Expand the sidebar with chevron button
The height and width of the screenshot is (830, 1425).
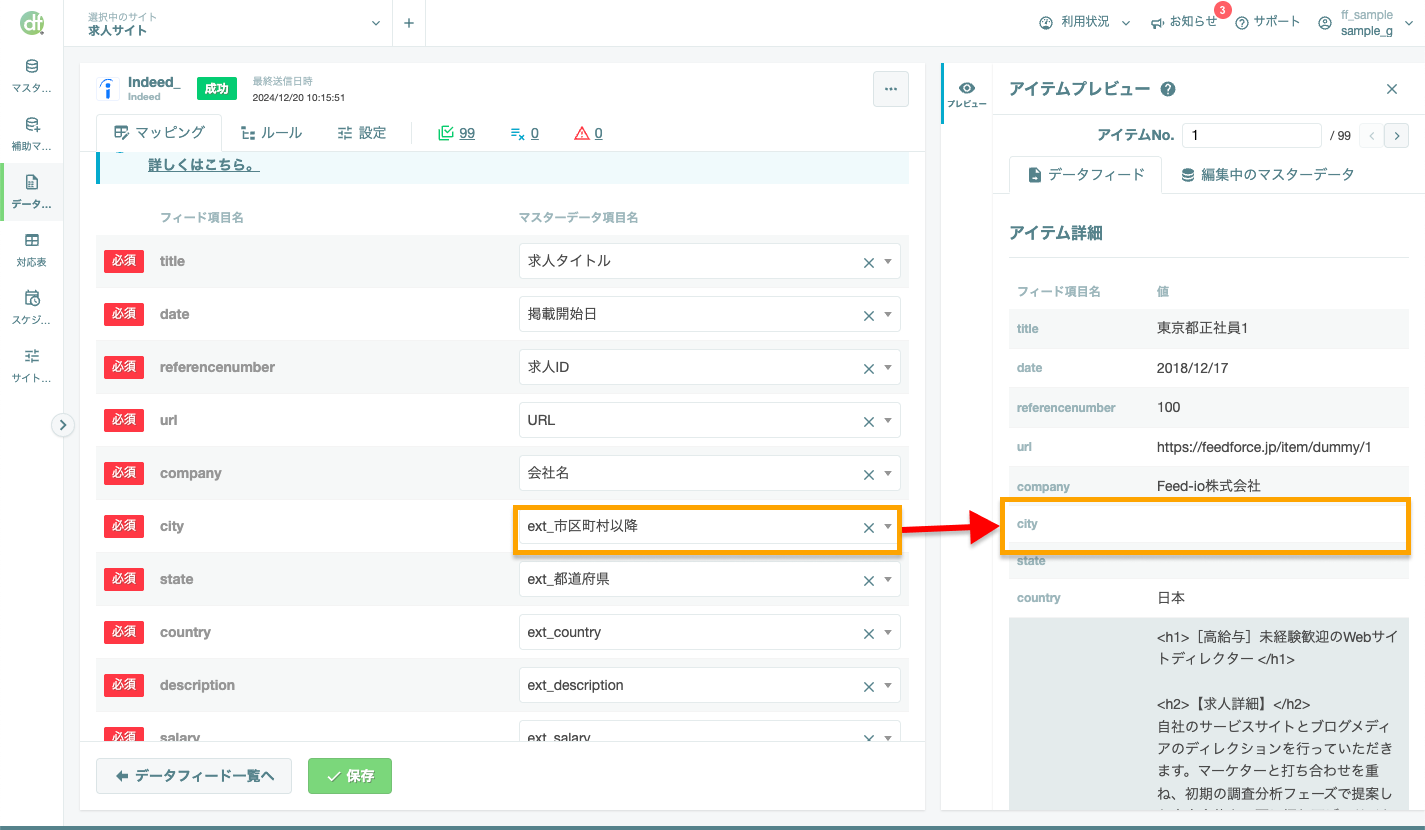pyautogui.click(x=63, y=425)
